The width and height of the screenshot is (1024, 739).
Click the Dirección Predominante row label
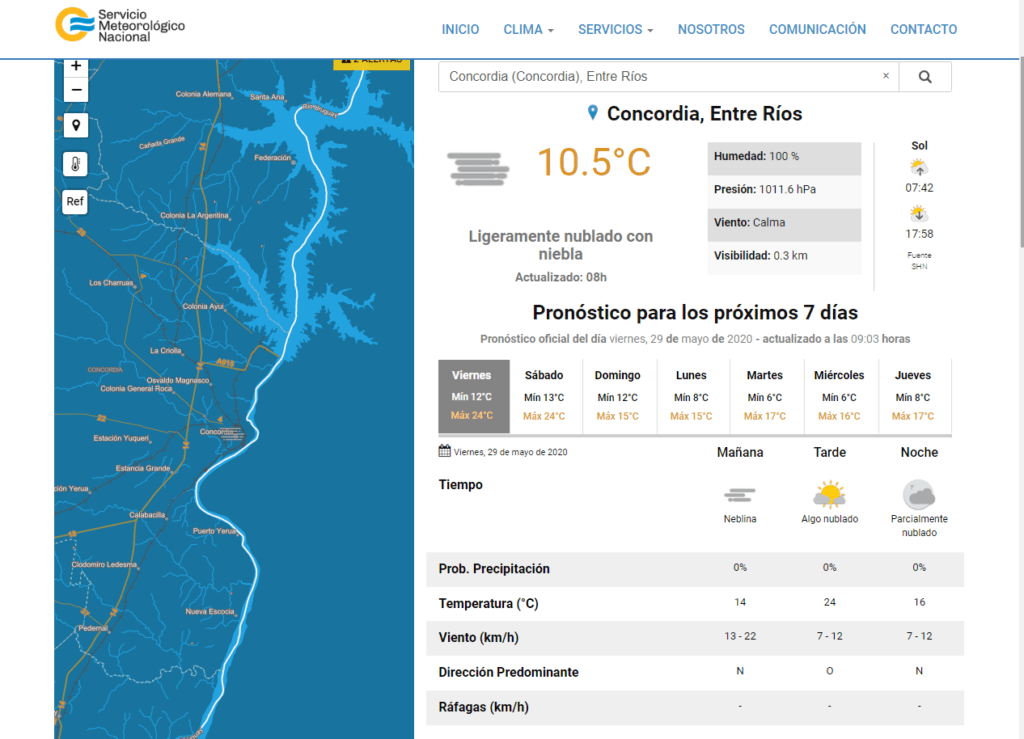tap(508, 672)
